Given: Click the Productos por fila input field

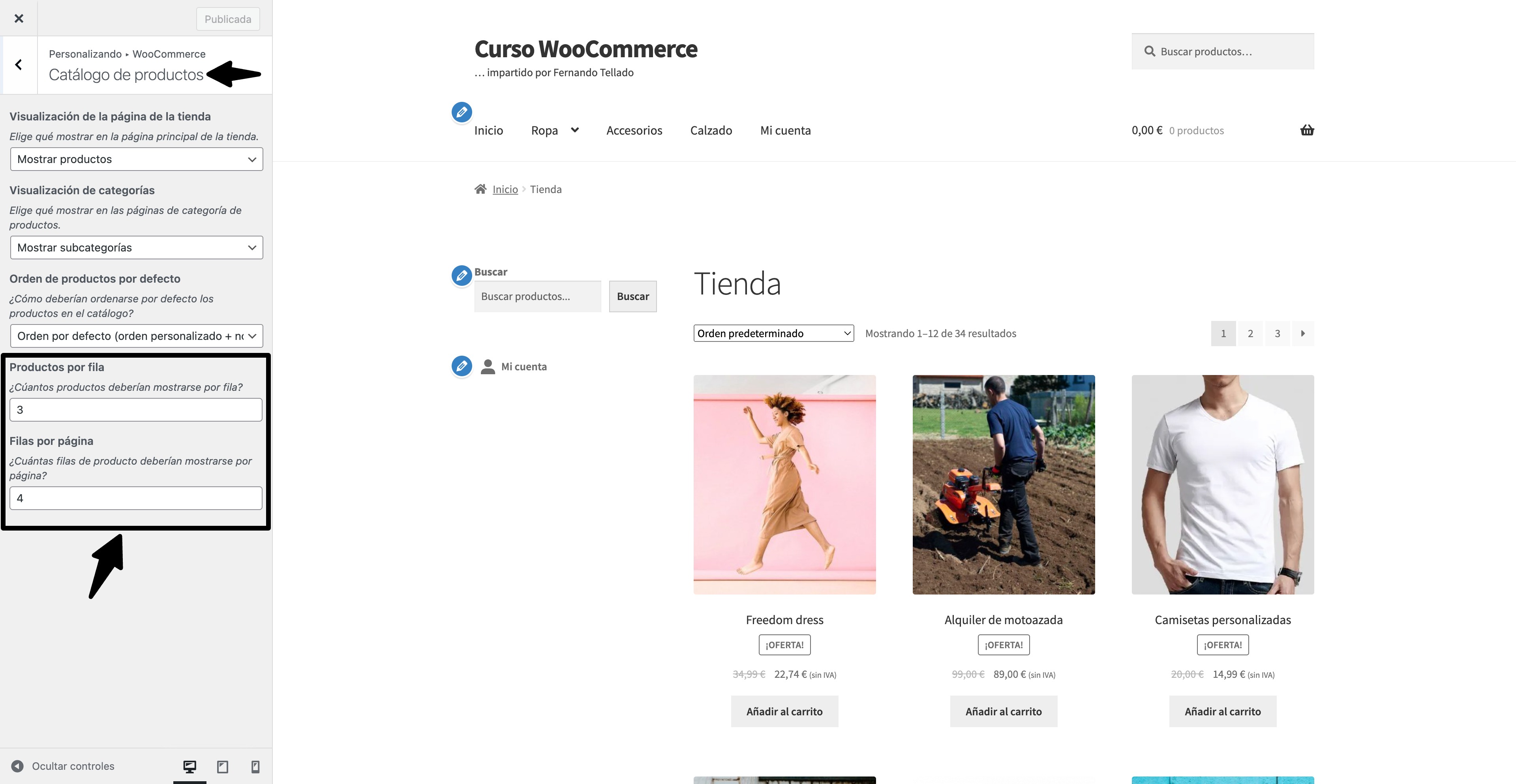Looking at the screenshot, I should pos(135,409).
